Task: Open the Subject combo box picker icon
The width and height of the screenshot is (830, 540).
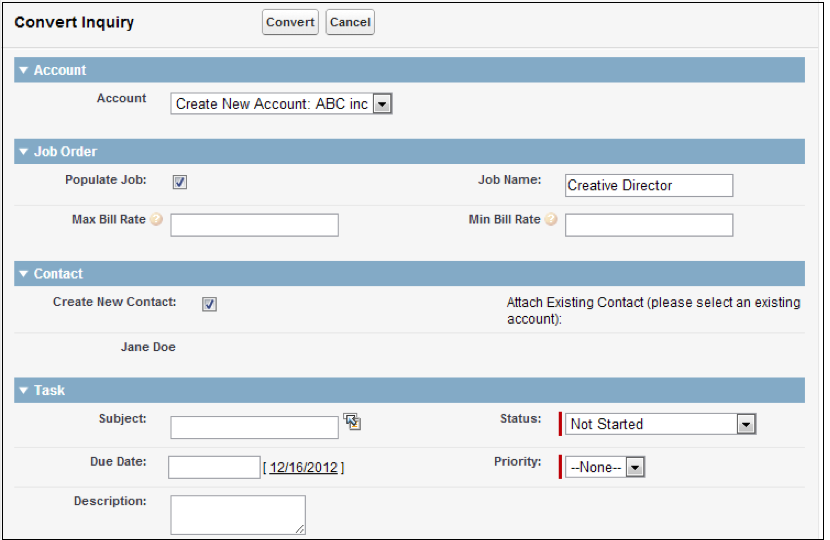Action: [x=352, y=421]
